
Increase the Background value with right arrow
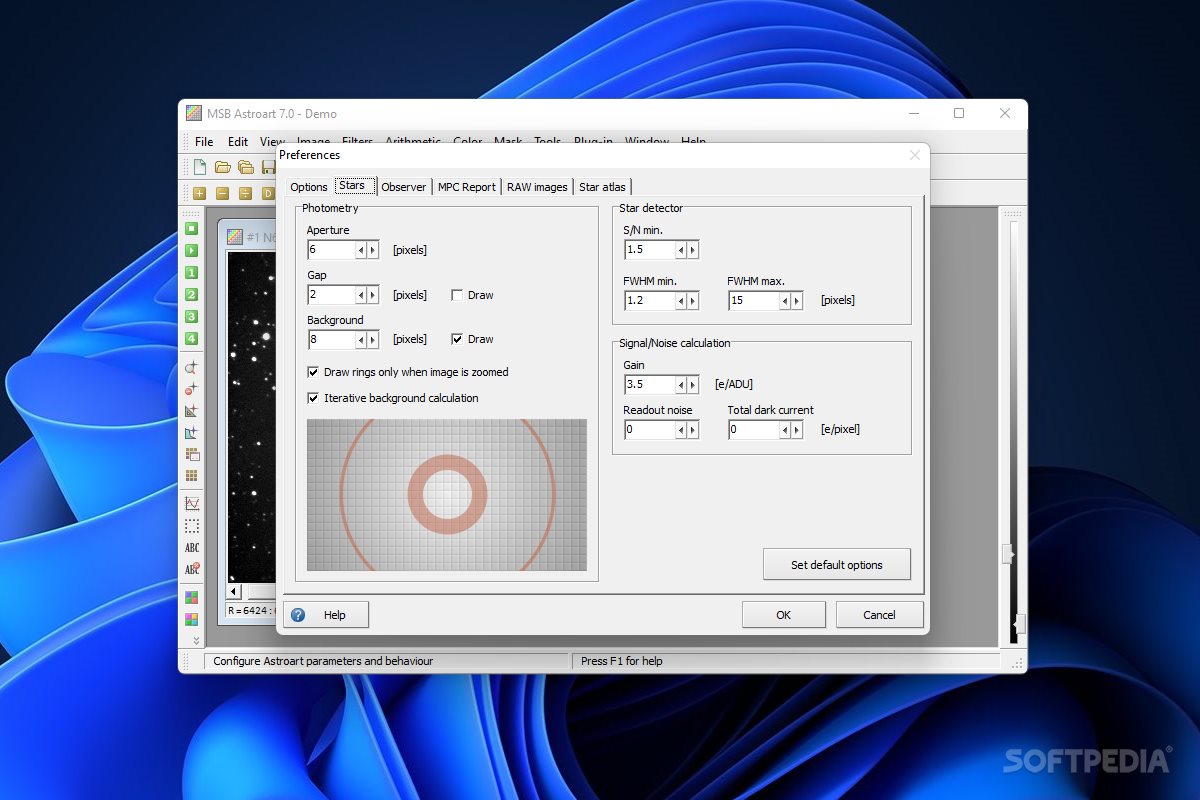[373, 340]
